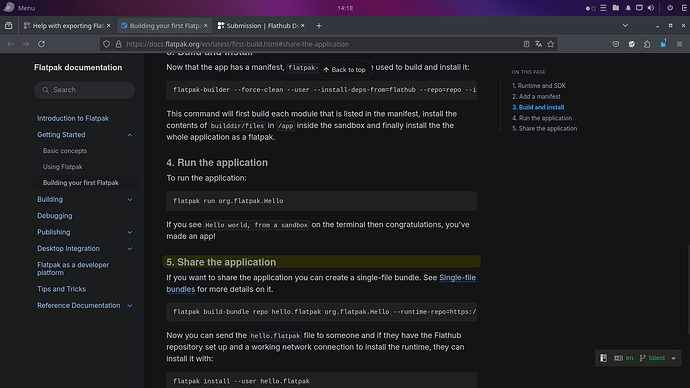The image size is (690, 388).
Task: Open 'Introduction to Flatpak' in sidebar
Action: click(x=73, y=118)
